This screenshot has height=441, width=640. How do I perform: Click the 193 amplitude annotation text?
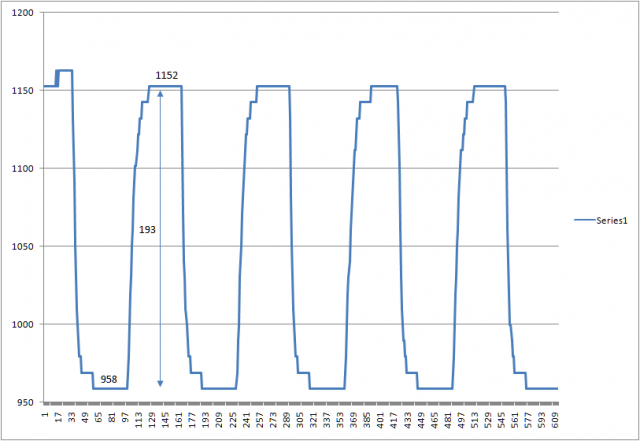148,229
